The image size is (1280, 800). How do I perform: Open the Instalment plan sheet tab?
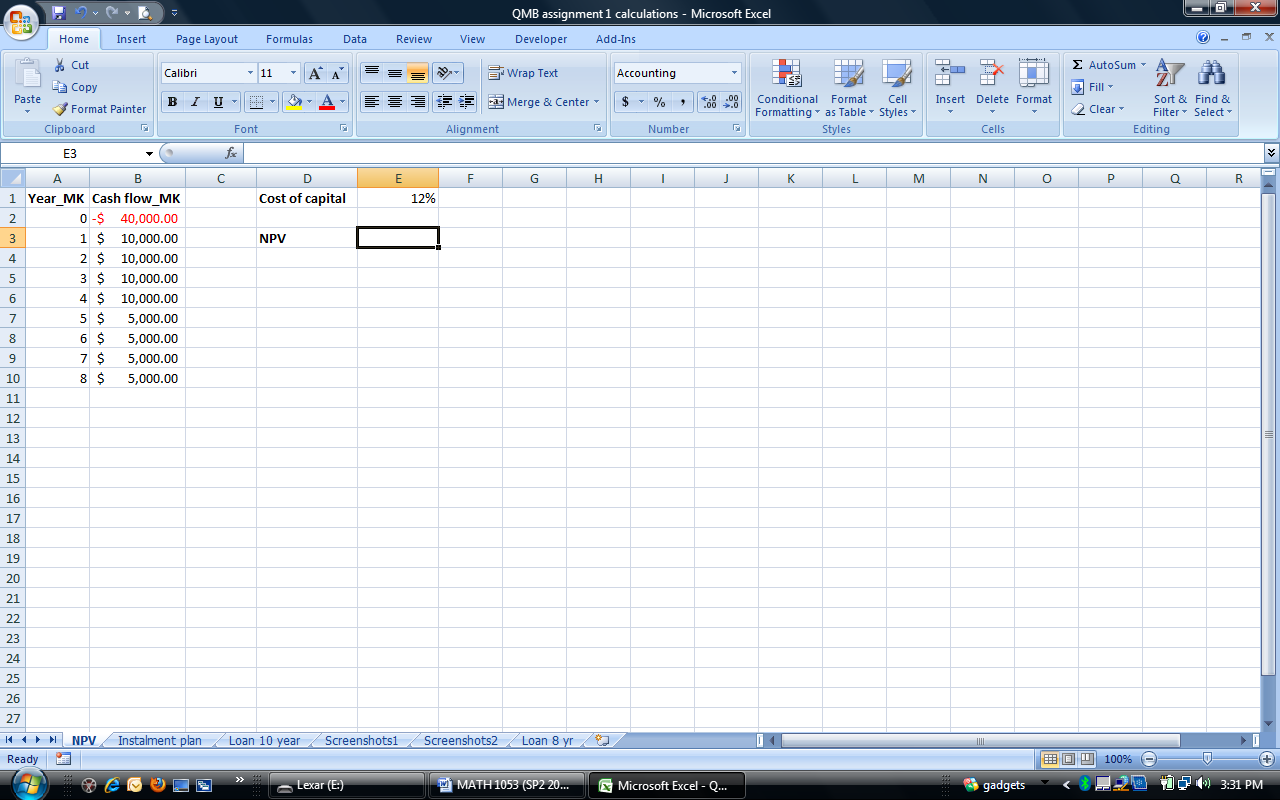159,741
